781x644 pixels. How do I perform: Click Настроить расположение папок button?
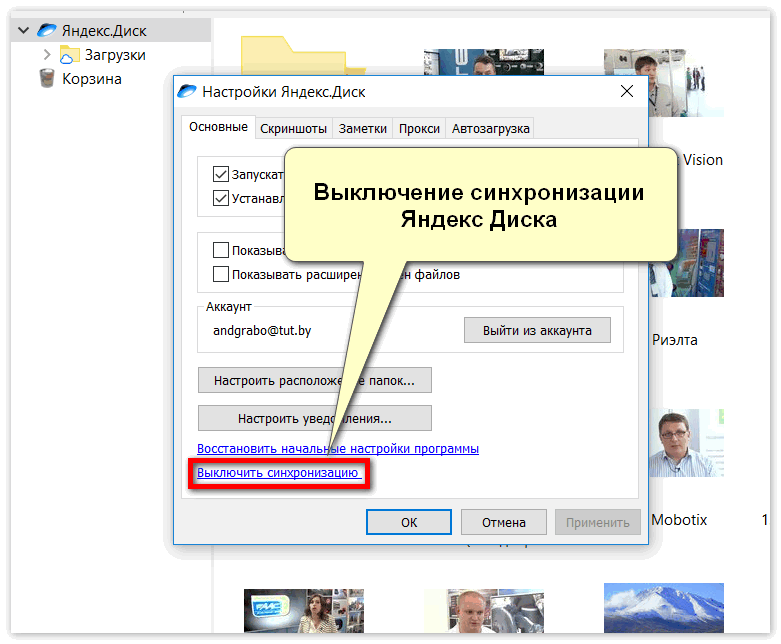(315, 381)
